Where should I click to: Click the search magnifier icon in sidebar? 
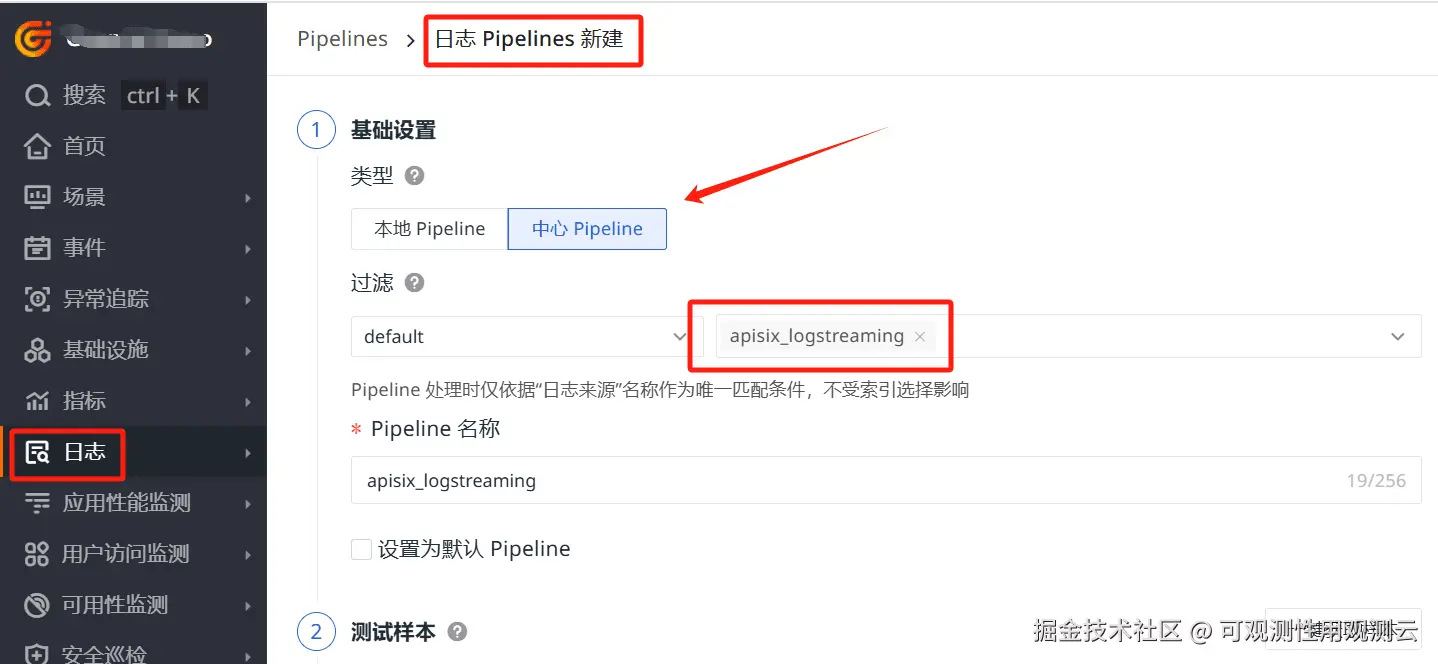tap(37, 96)
